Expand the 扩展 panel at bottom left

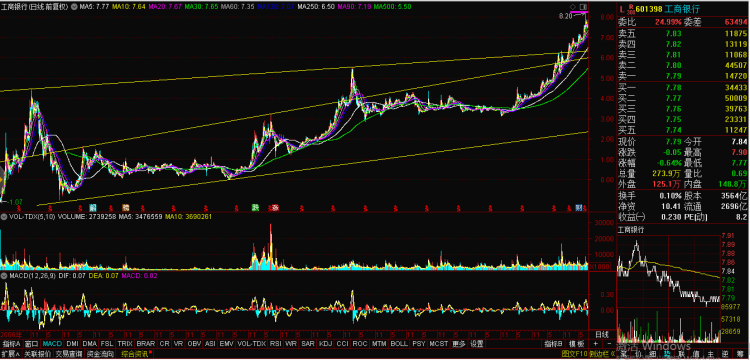point(10,354)
